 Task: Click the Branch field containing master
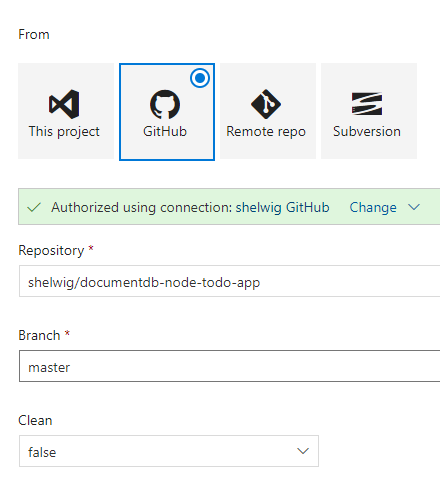click(x=229, y=366)
